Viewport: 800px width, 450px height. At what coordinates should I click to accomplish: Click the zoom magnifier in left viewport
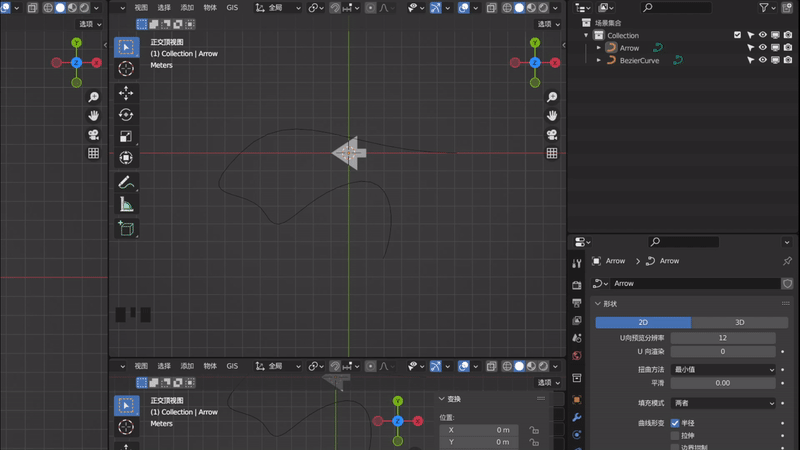point(93,97)
